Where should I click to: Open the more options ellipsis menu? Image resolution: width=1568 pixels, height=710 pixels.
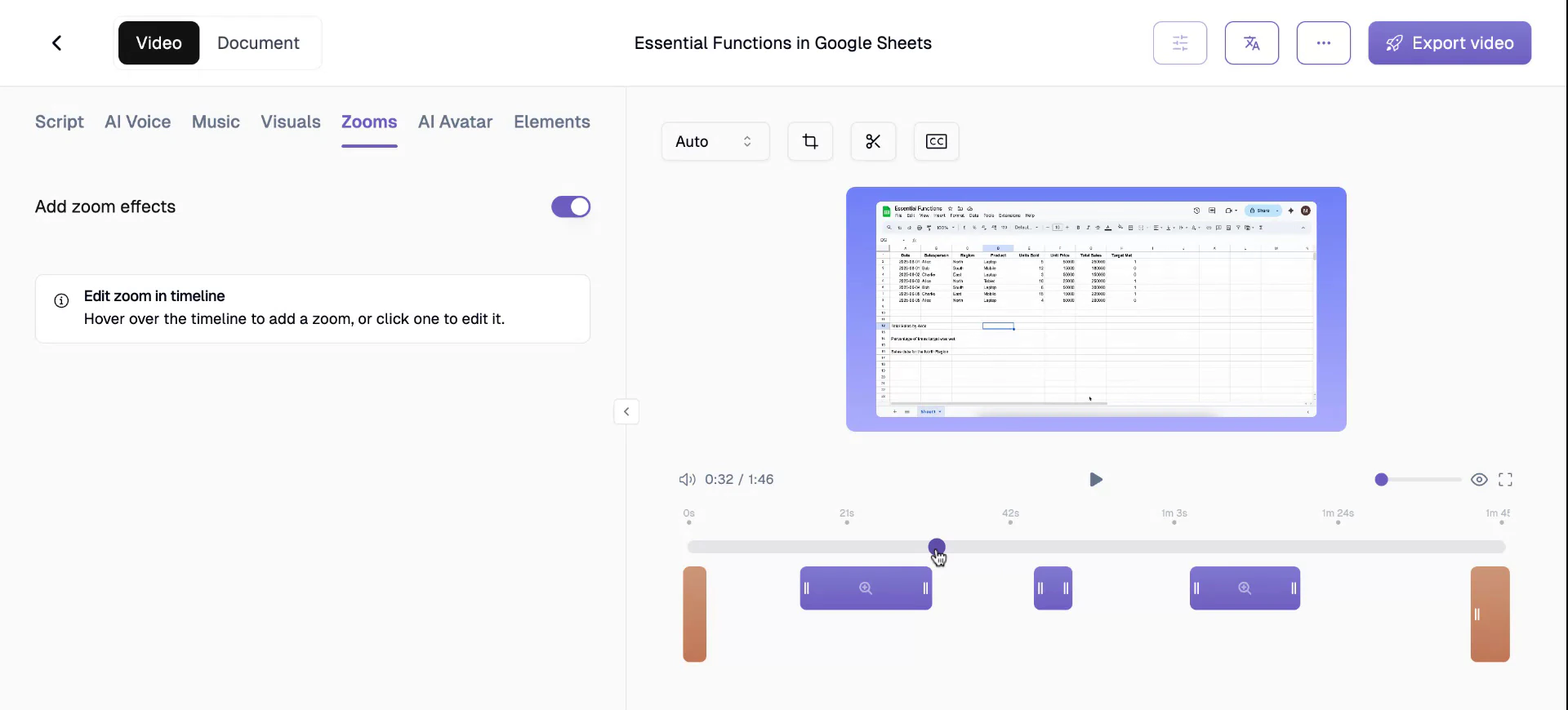click(1324, 43)
